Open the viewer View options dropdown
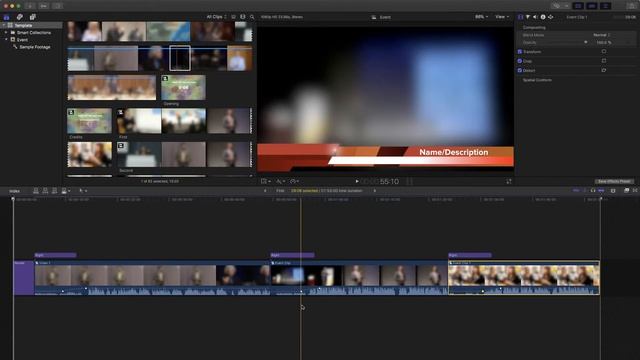 [x=502, y=17]
